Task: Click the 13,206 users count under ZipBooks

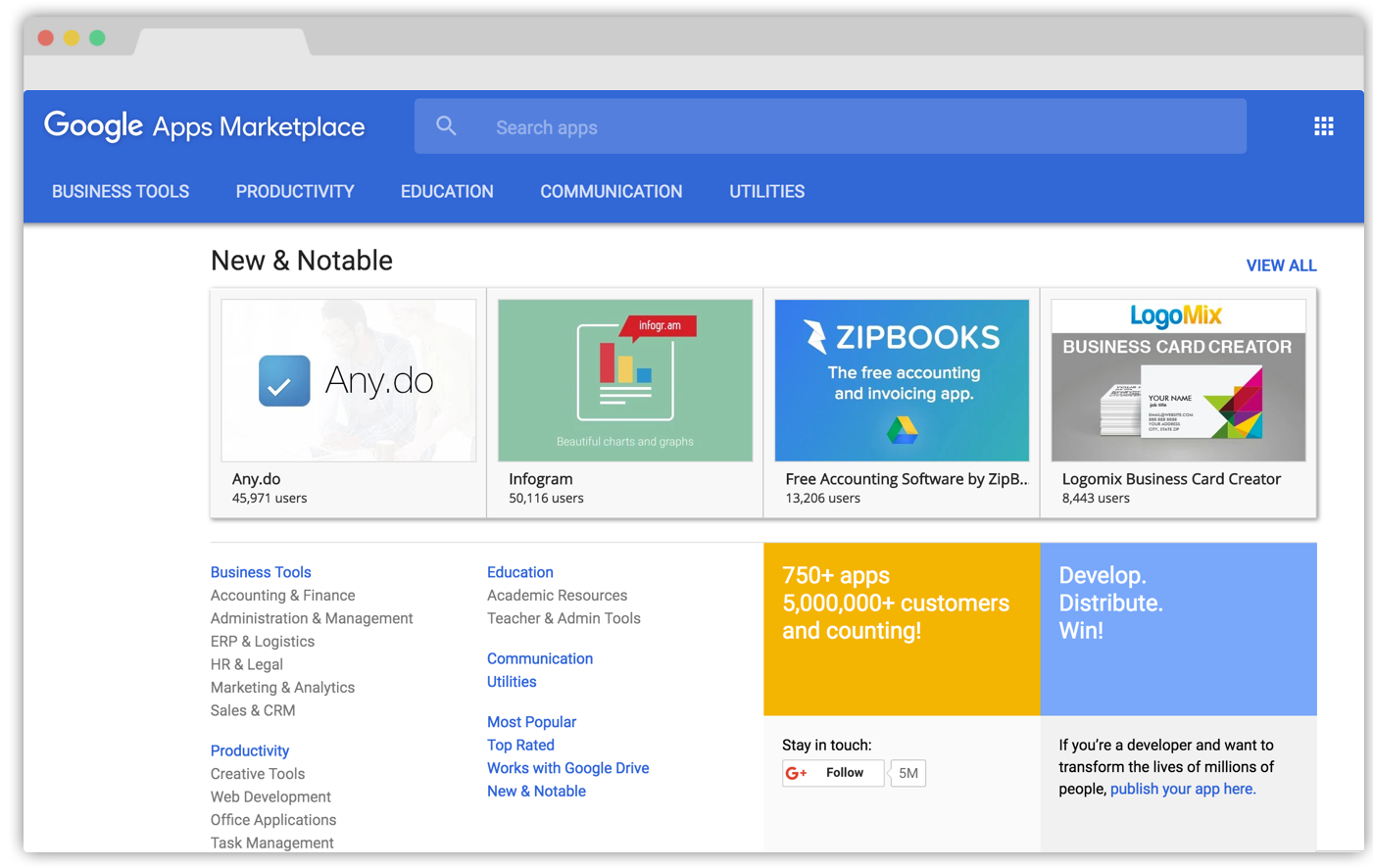Action: 822,499
